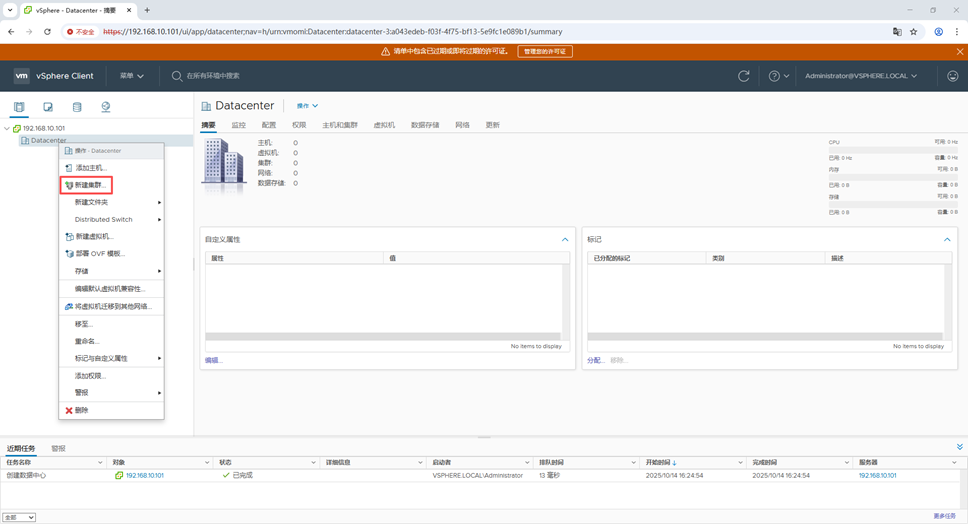Collapse the 自定义属性 panel
968x524 pixels.
(565, 240)
